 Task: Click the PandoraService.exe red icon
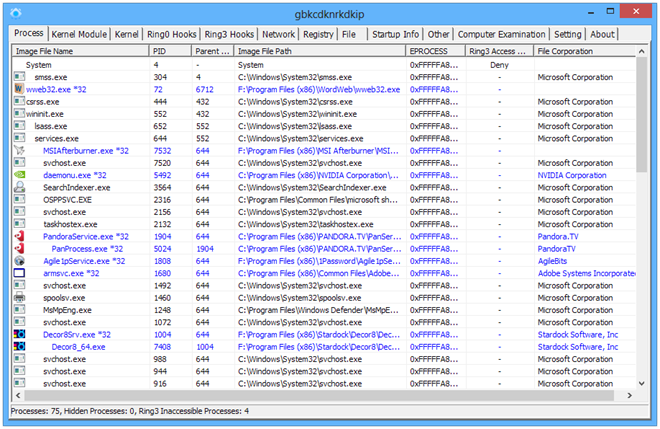[19, 237]
